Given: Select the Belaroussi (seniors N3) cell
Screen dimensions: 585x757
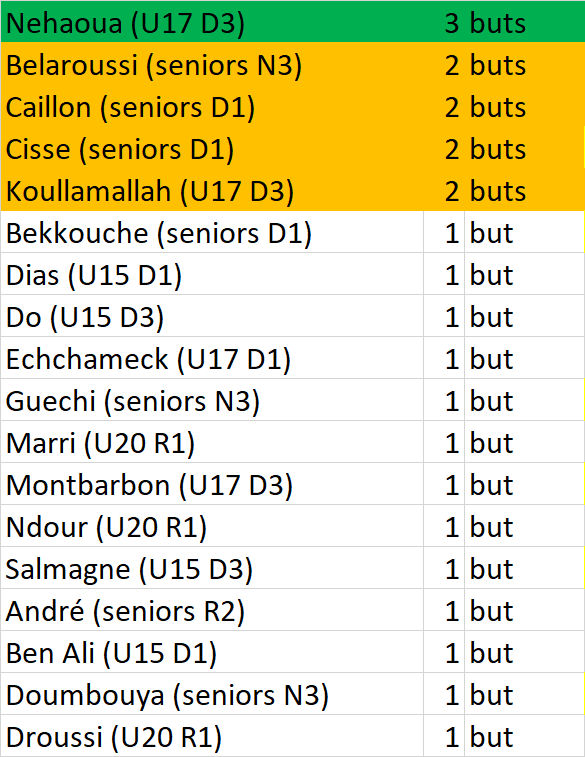Looking at the screenshot, I should point(212,64).
